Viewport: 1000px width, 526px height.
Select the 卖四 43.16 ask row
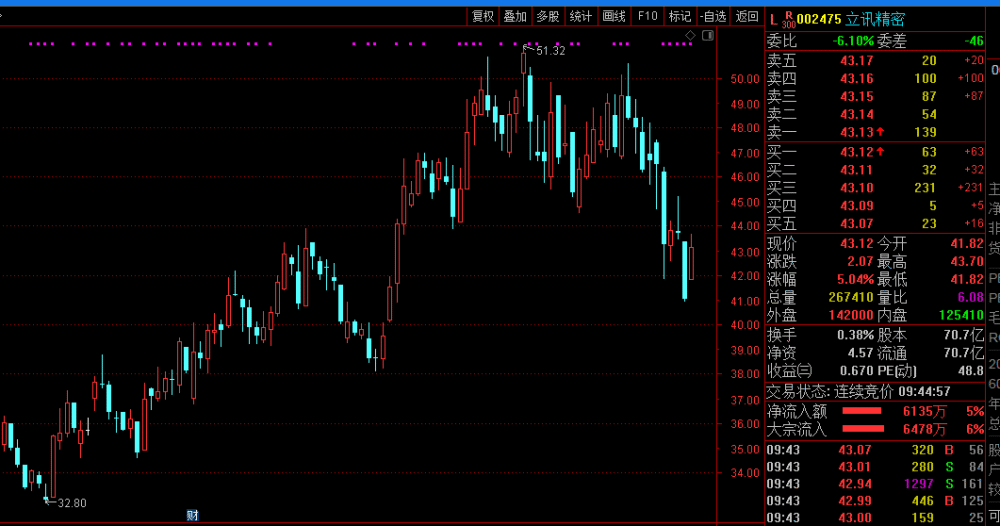pyautogui.click(x=875, y=78)
